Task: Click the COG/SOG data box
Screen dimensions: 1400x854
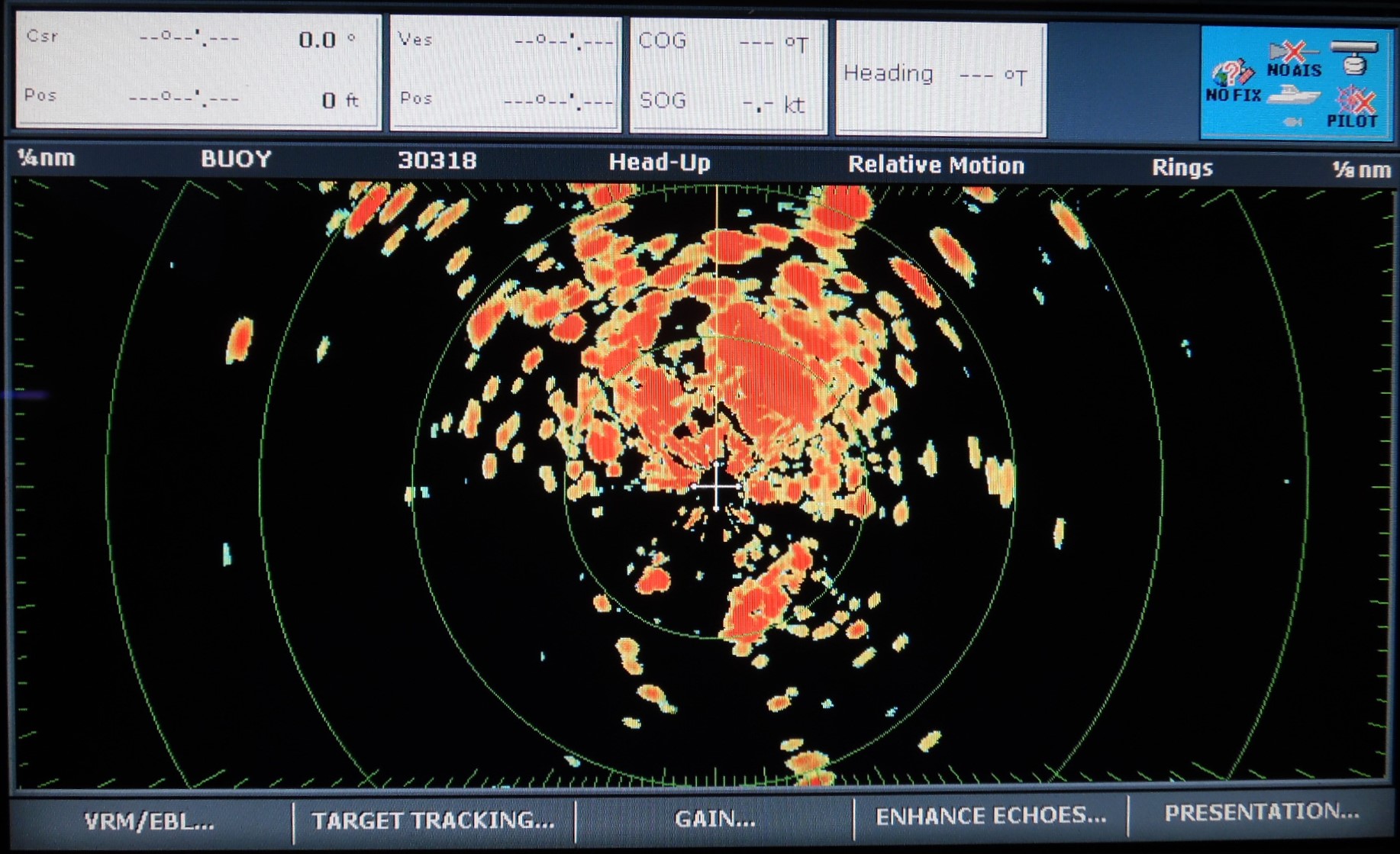Action: (x=727, y=75)
